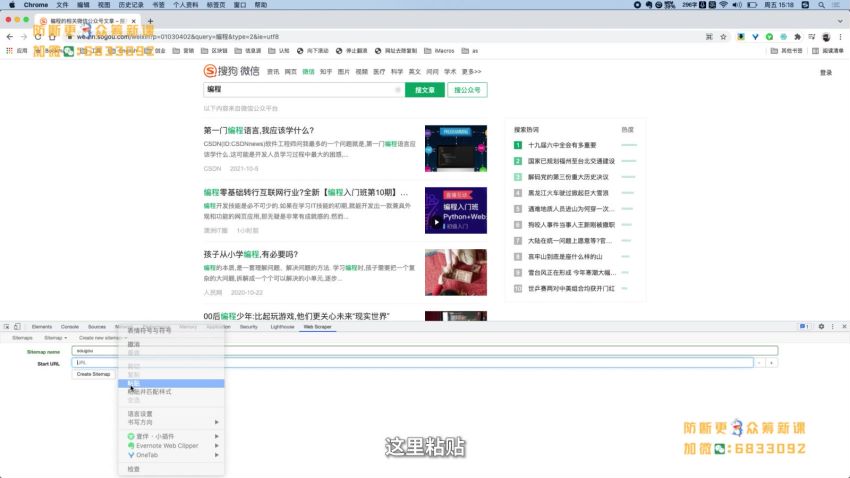Image resolution: width=850 pixels, height=478 pixels.
Task: Open the Apple menu
Action: click(12, 5)
